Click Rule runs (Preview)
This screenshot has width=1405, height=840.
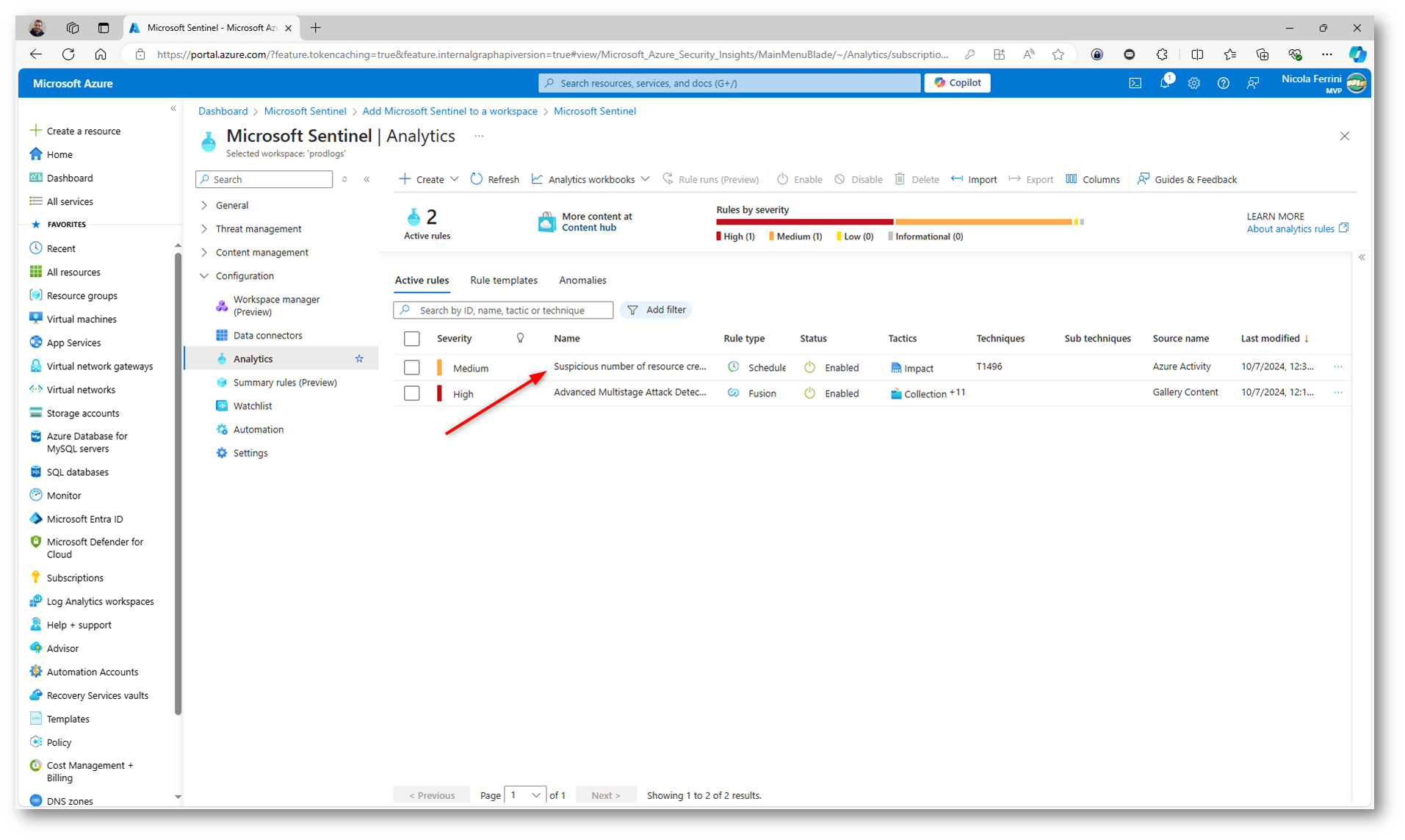pos(710,179)
